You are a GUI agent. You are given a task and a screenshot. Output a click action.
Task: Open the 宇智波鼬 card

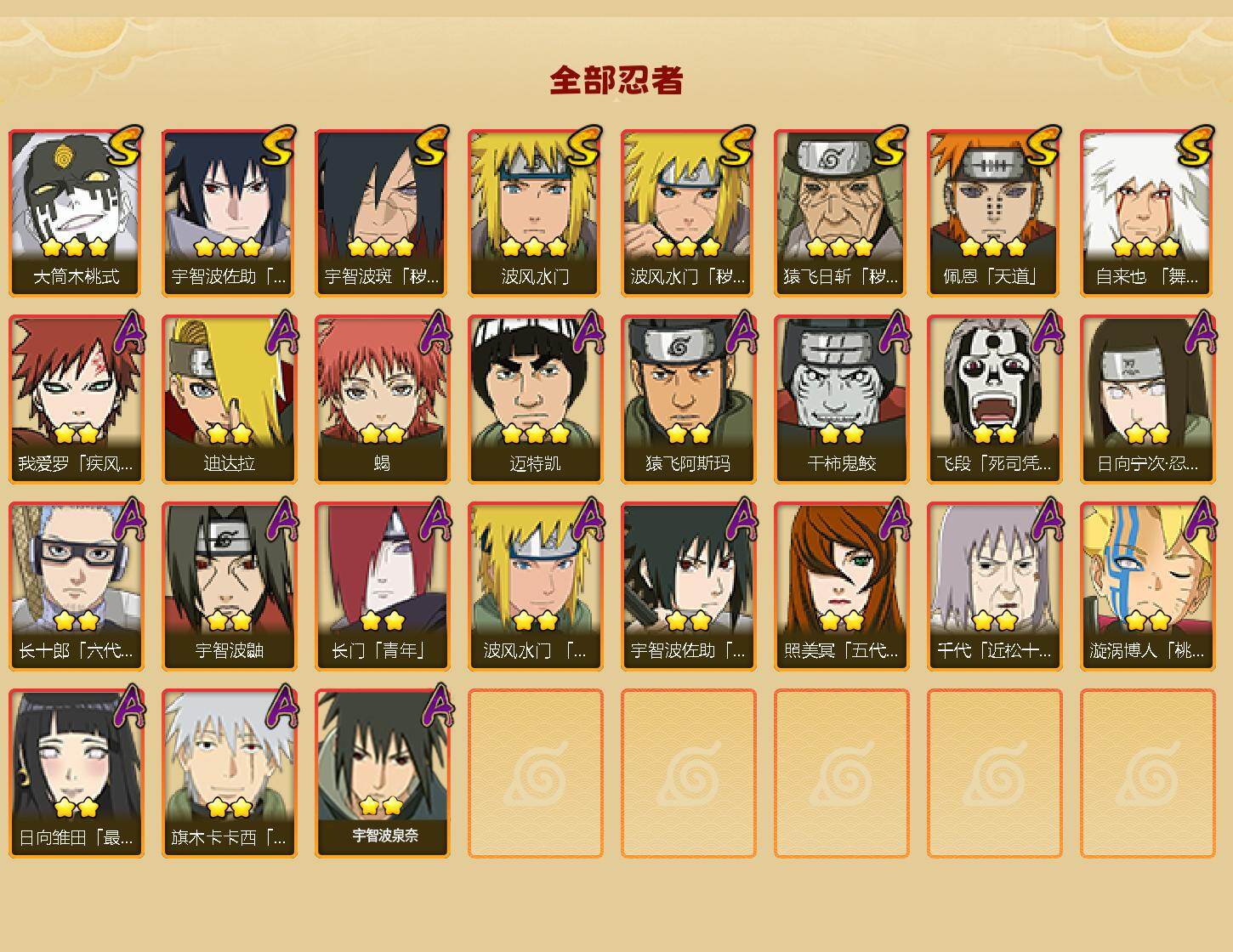pyautogui.click(x=229, y=586)
